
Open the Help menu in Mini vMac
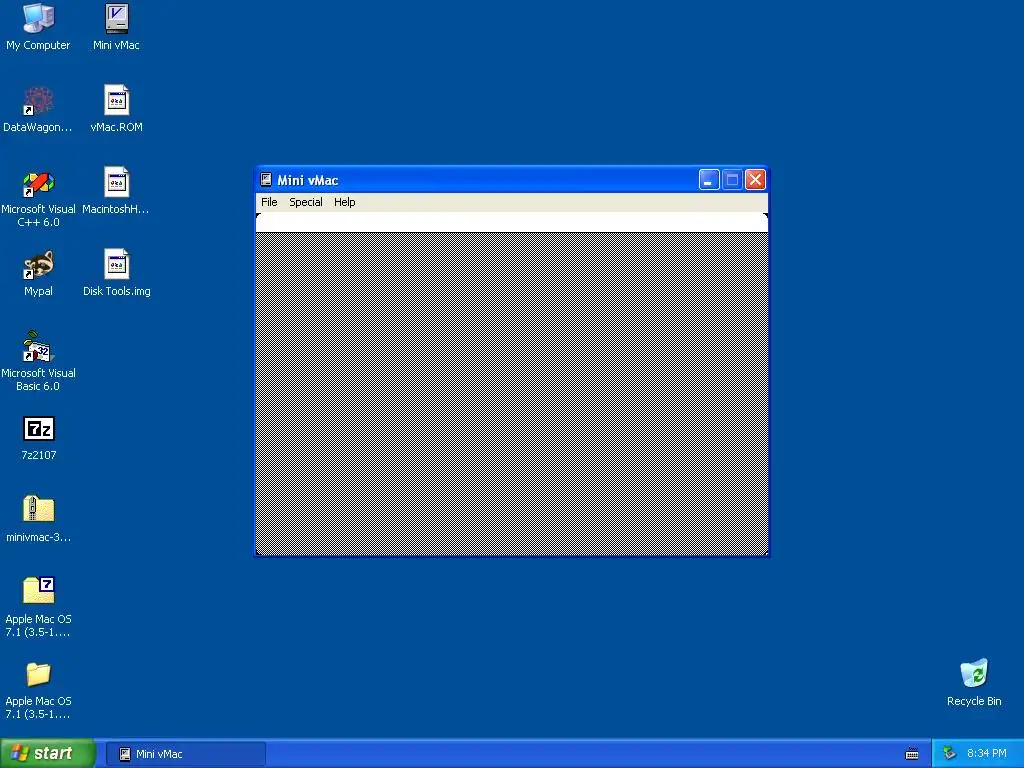[x=344, y=202]
